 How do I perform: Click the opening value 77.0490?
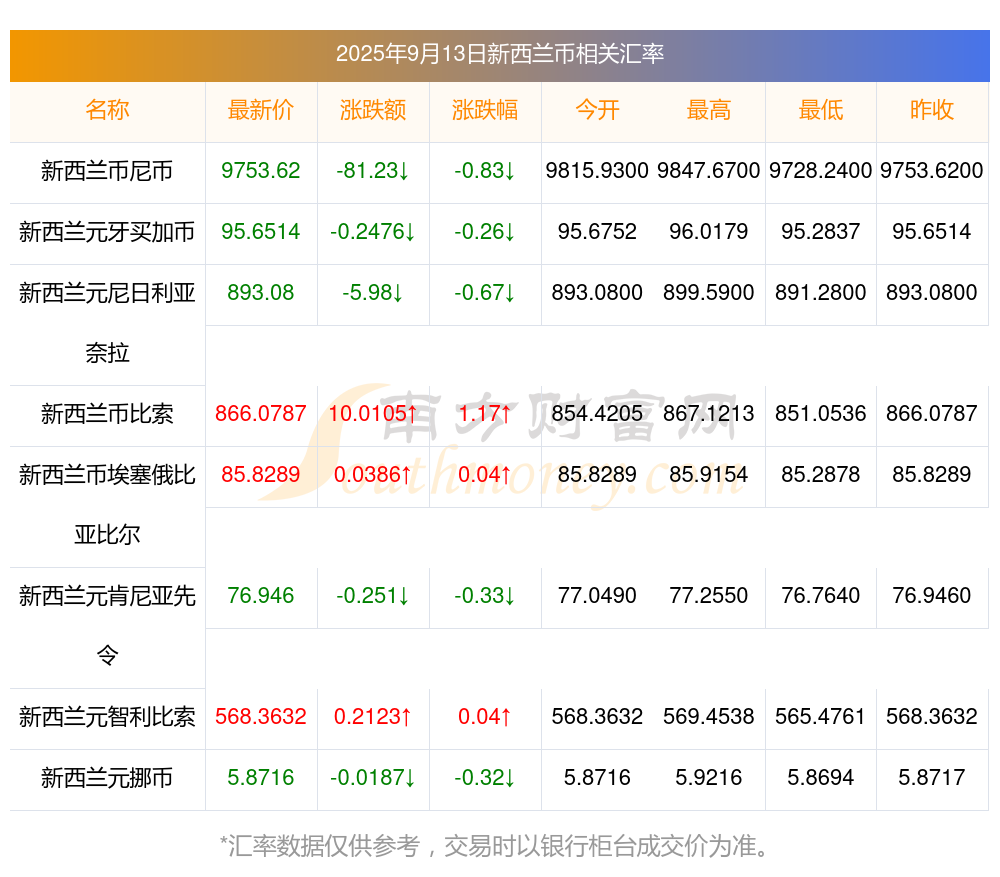tap(597, 596)
